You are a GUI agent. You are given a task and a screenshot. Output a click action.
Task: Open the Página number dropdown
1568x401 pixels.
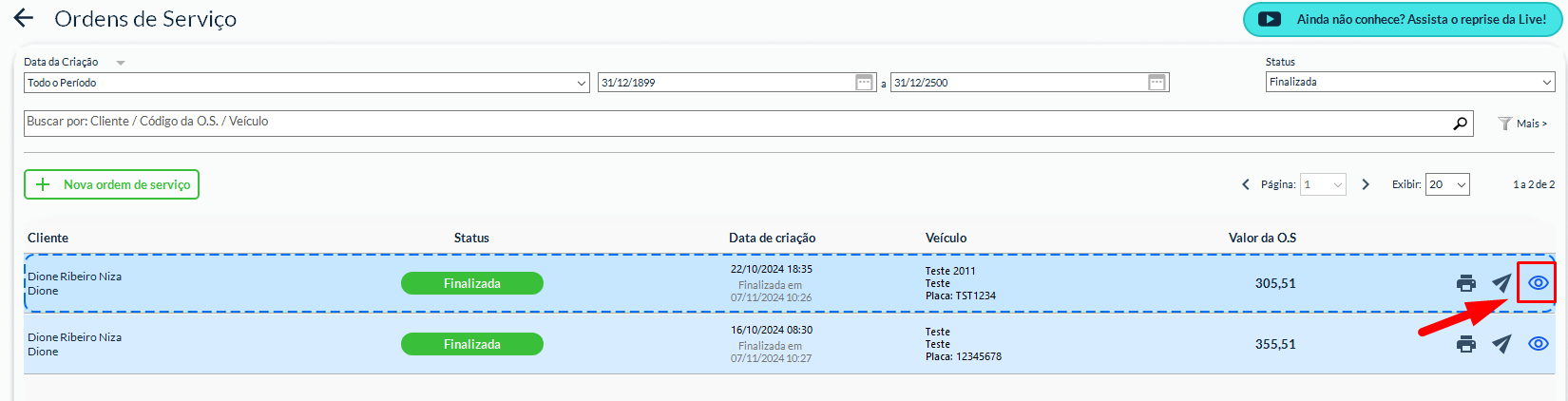[x=1324, y=184]
